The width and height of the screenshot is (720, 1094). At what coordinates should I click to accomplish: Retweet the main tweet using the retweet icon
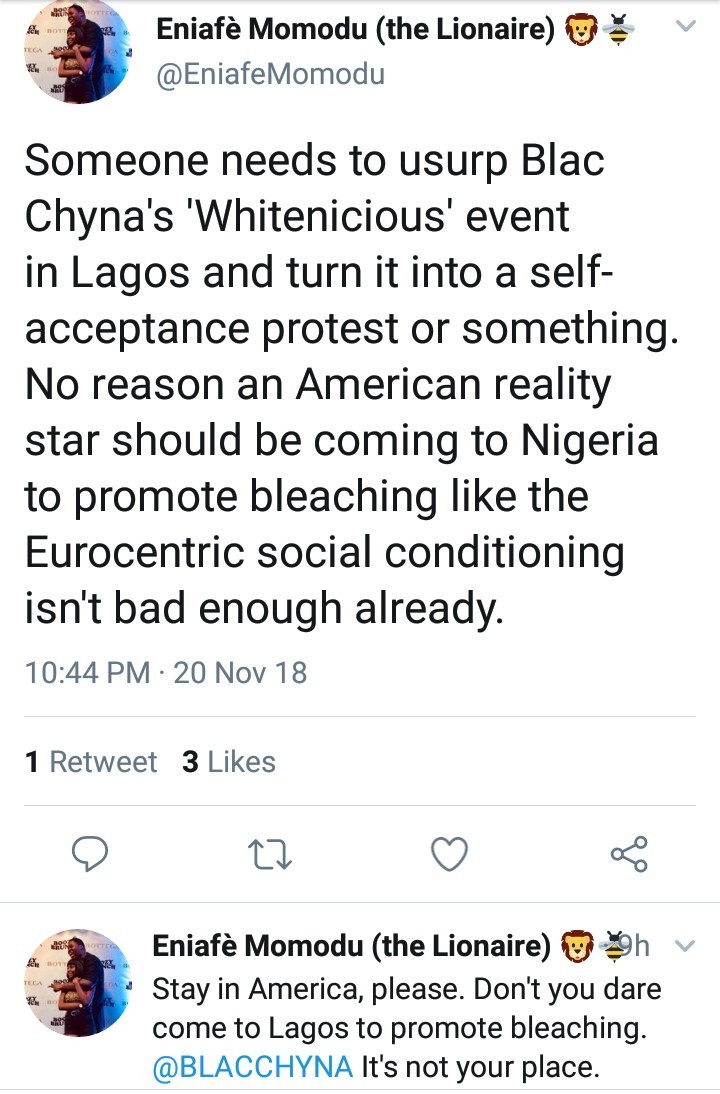tap(268, 854)
